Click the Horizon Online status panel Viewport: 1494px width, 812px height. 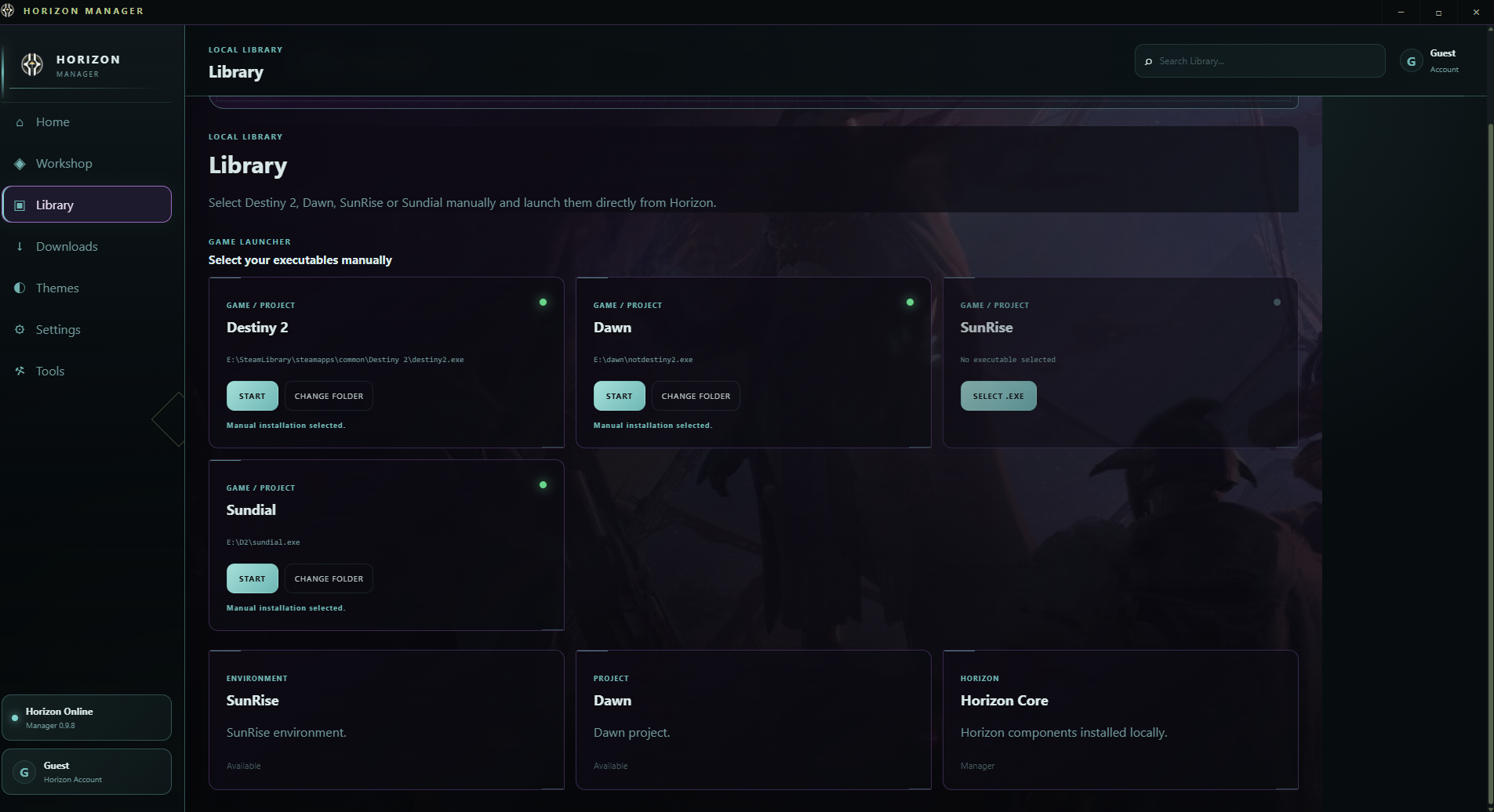(86, 717)
